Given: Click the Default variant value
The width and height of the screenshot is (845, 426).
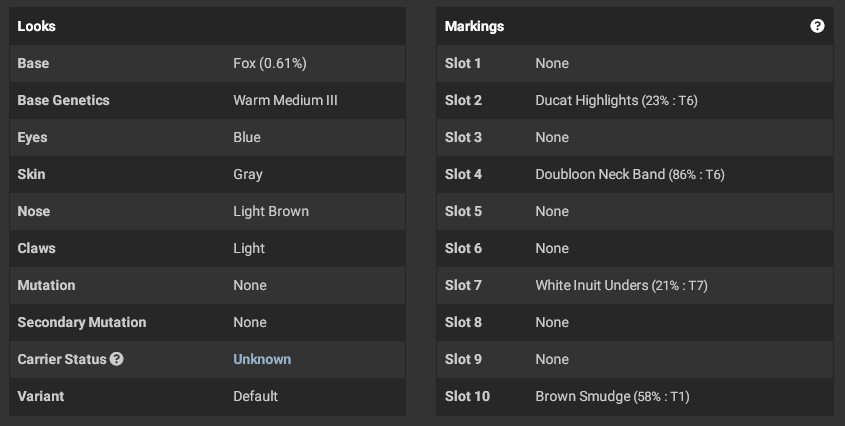Looking at the screenshot, I should click(255, 396).
